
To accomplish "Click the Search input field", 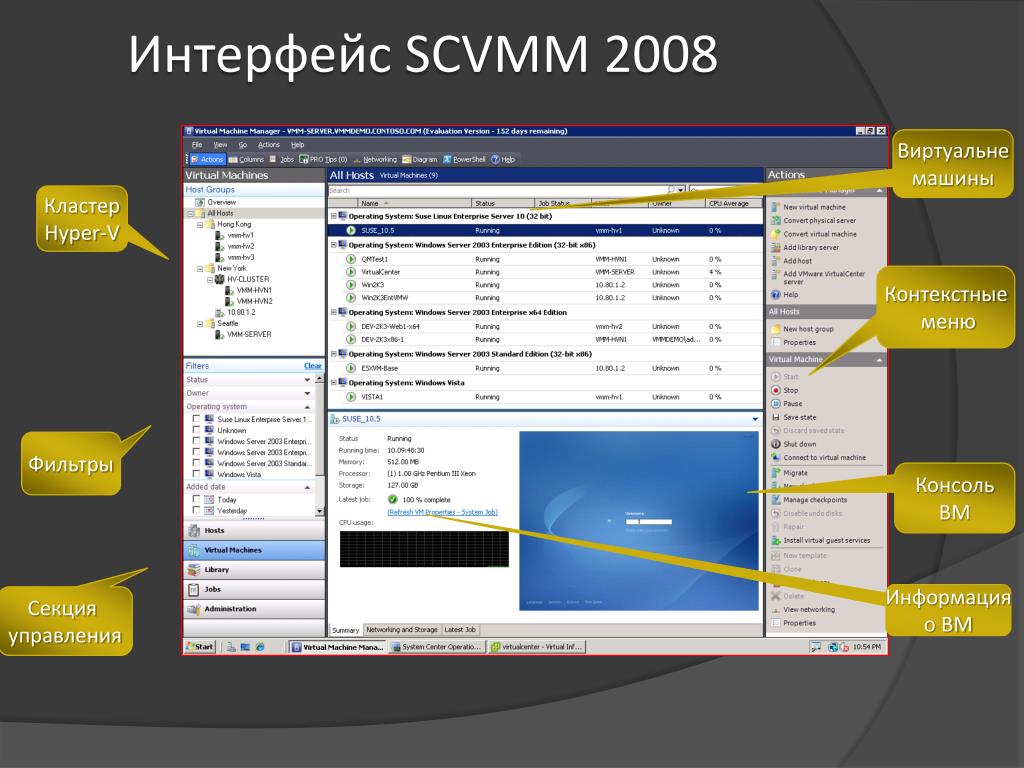I will tap(496, 191).
